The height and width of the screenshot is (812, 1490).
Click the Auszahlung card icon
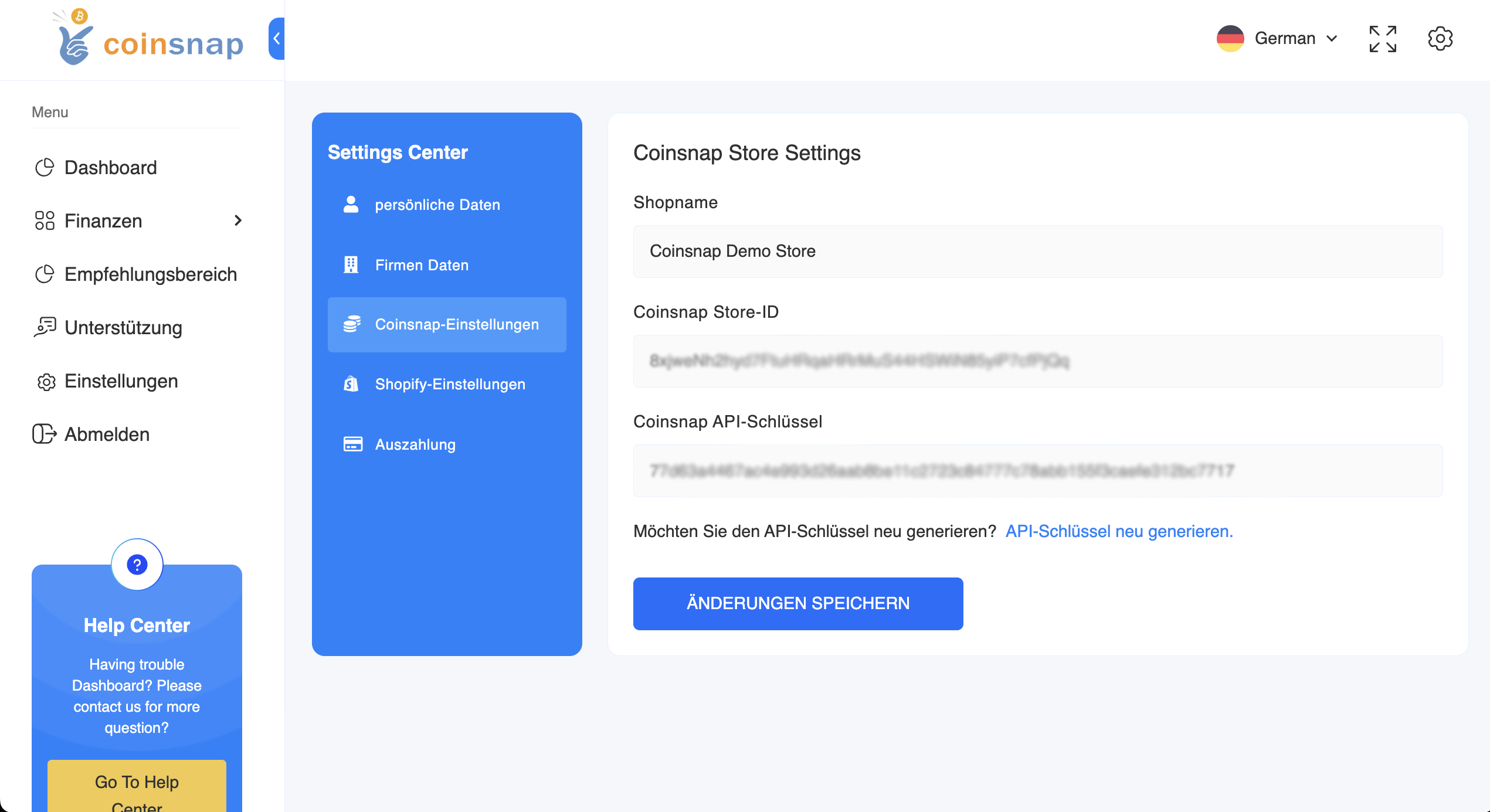point(352,444)
